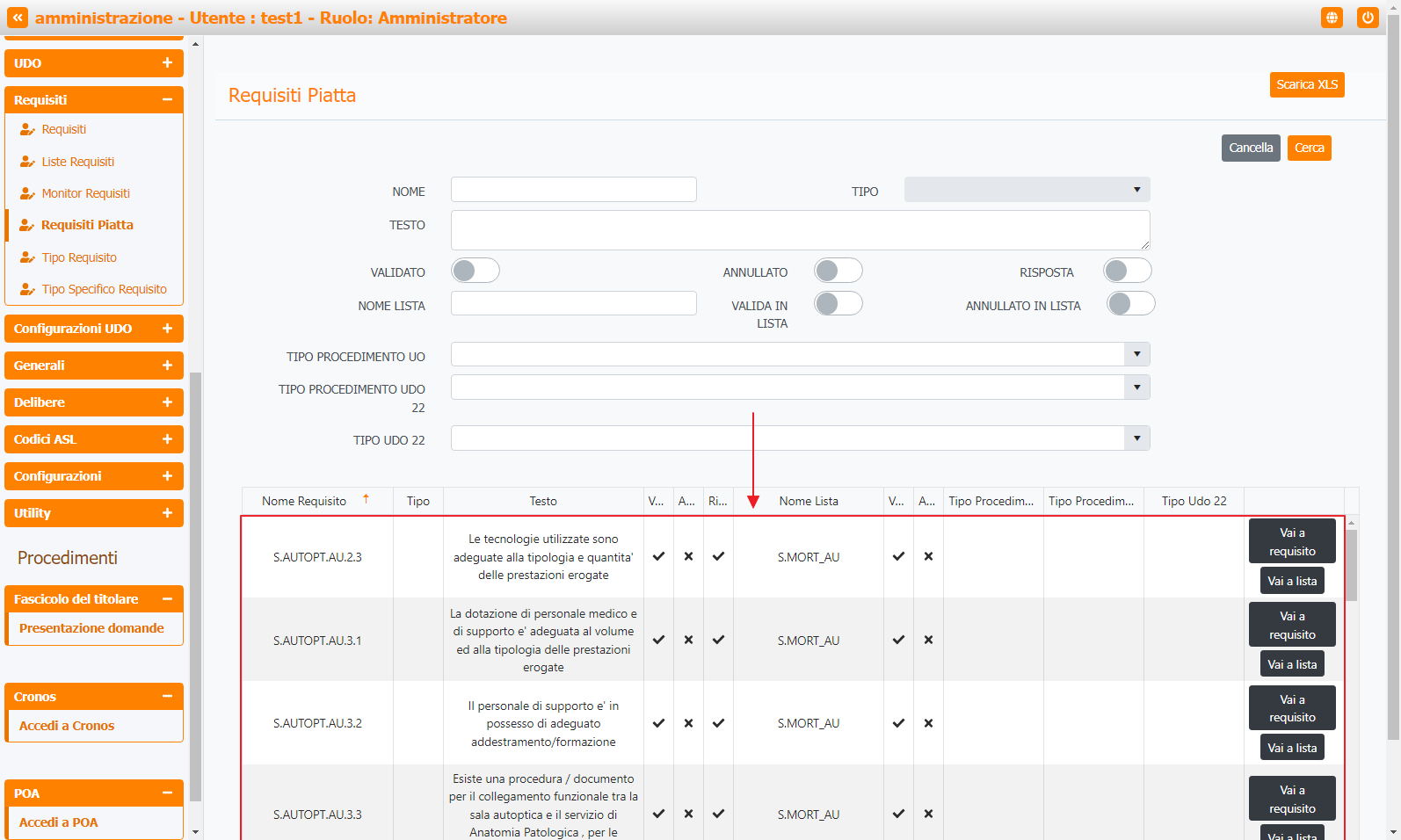Image resolution: width=1401 pixels, height=840 pixels.
Task: Click plus icon beside Codici ASL
Action: [167, 439]
